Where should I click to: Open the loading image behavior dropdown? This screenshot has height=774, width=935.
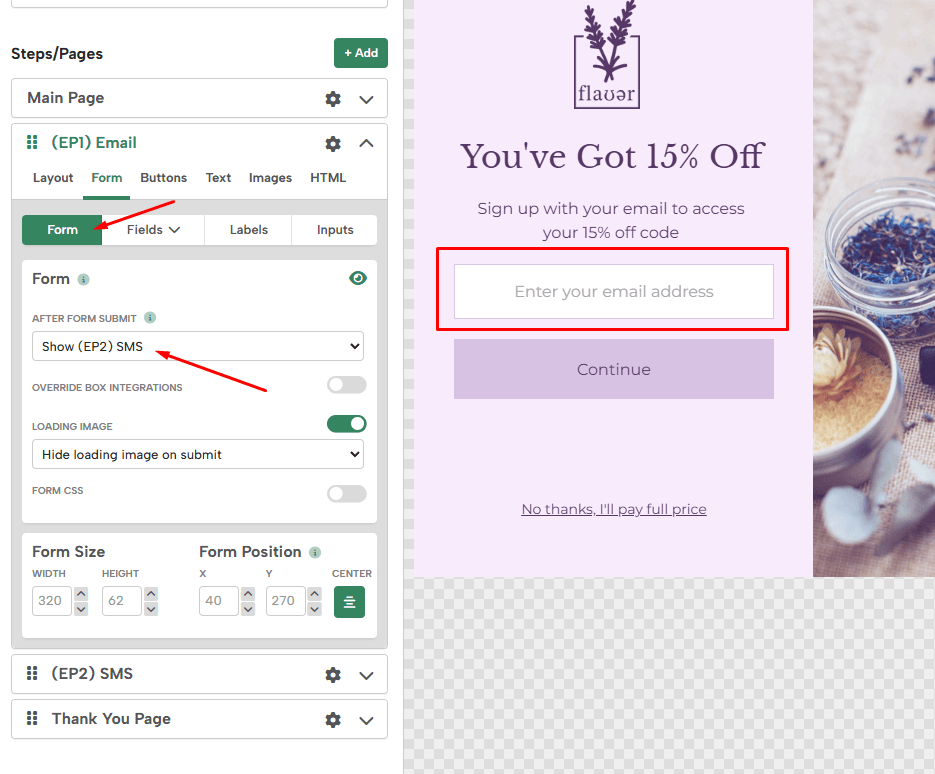click(197, 454)
